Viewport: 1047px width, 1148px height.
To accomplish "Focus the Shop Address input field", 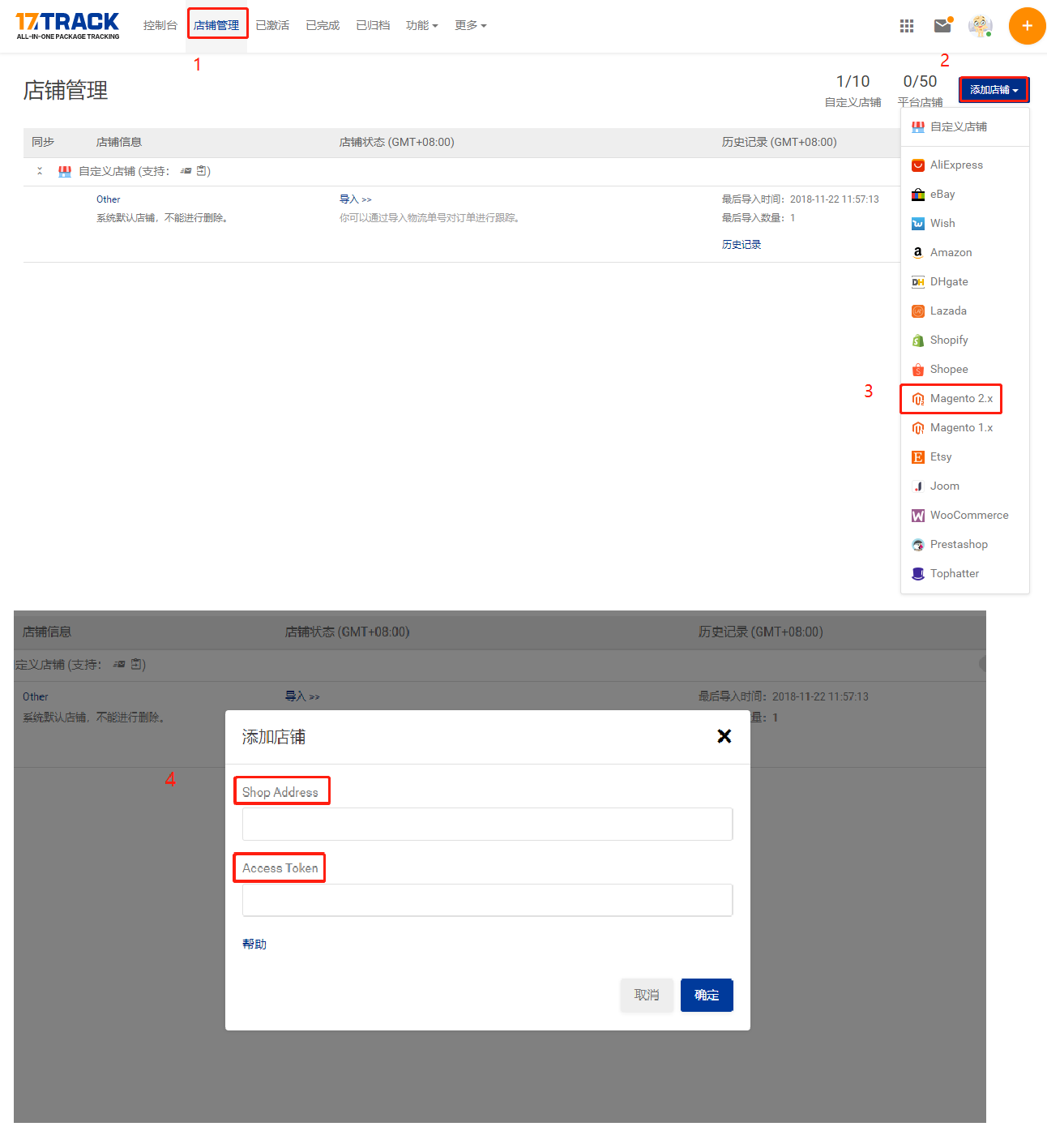I will pos(487,824).
